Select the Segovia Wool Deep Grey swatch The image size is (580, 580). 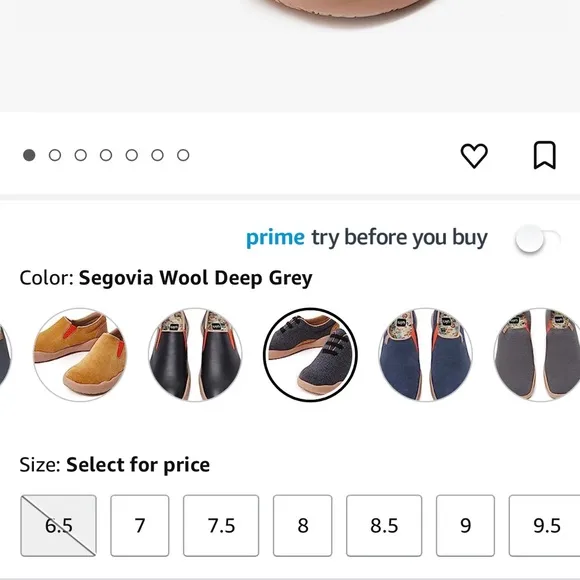click(310, 355)
